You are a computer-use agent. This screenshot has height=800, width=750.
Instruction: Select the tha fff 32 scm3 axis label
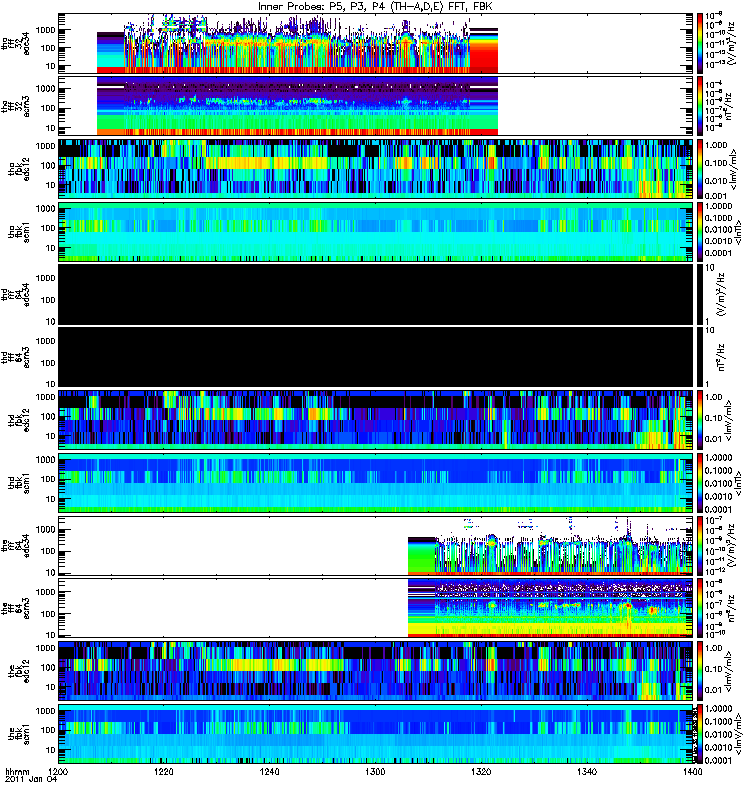[x=16, y=107]
